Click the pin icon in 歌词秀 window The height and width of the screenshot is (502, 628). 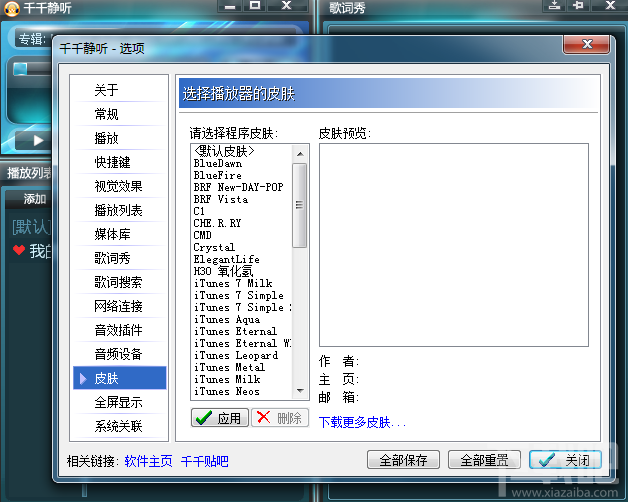578,6
